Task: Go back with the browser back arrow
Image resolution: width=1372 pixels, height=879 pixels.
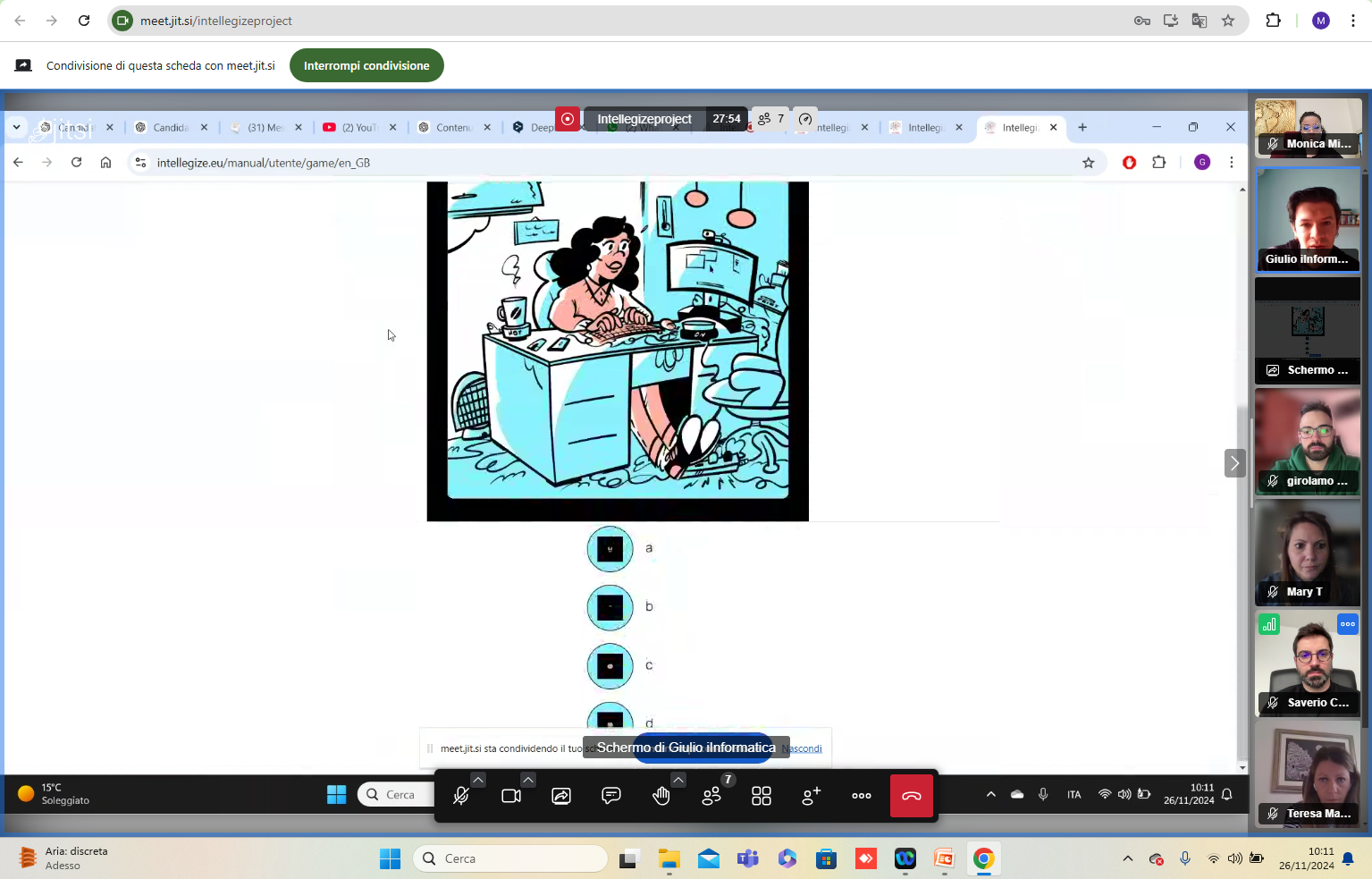Action: coord(20,21)
